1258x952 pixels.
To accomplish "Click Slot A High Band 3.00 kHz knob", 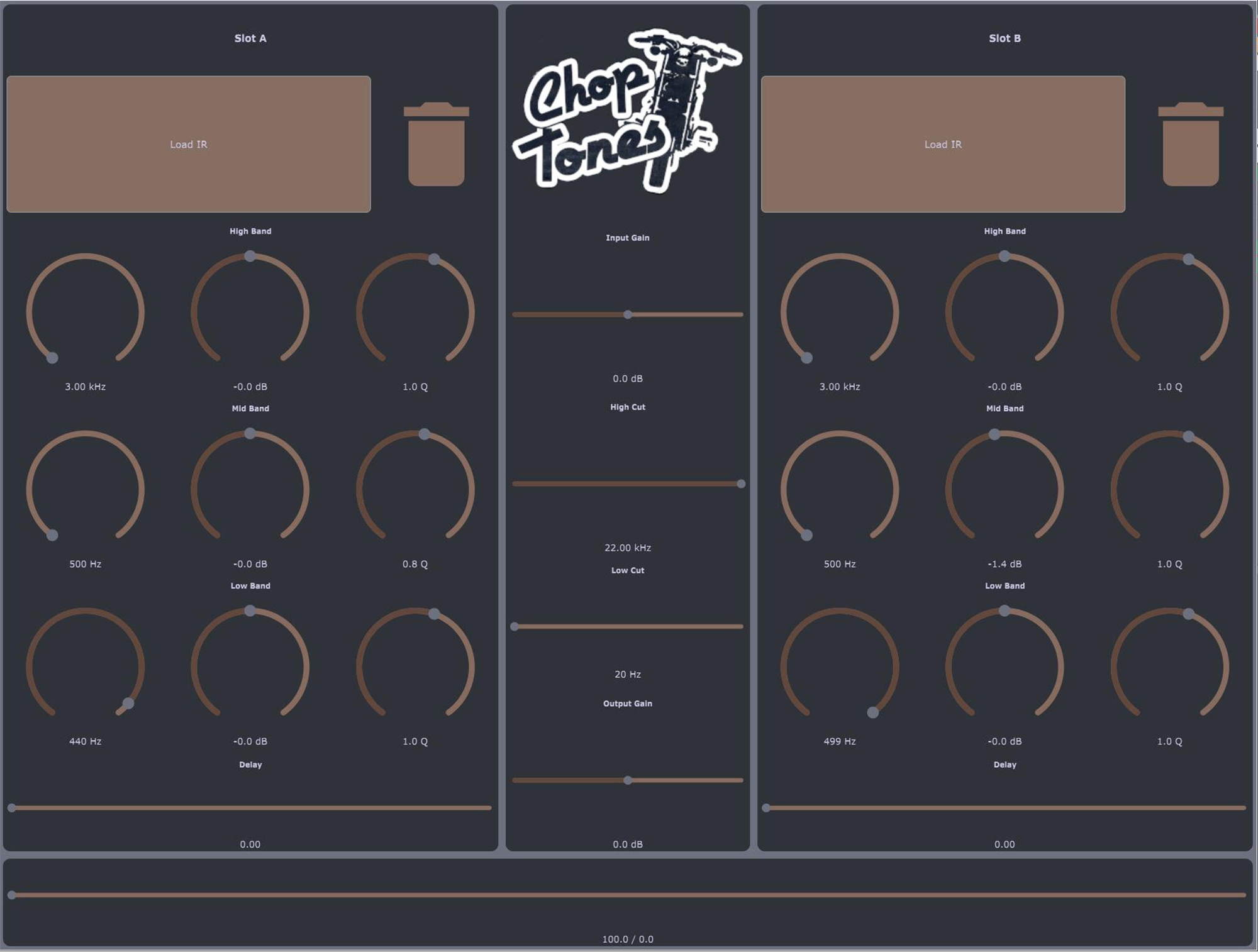I will coord(85,312).
